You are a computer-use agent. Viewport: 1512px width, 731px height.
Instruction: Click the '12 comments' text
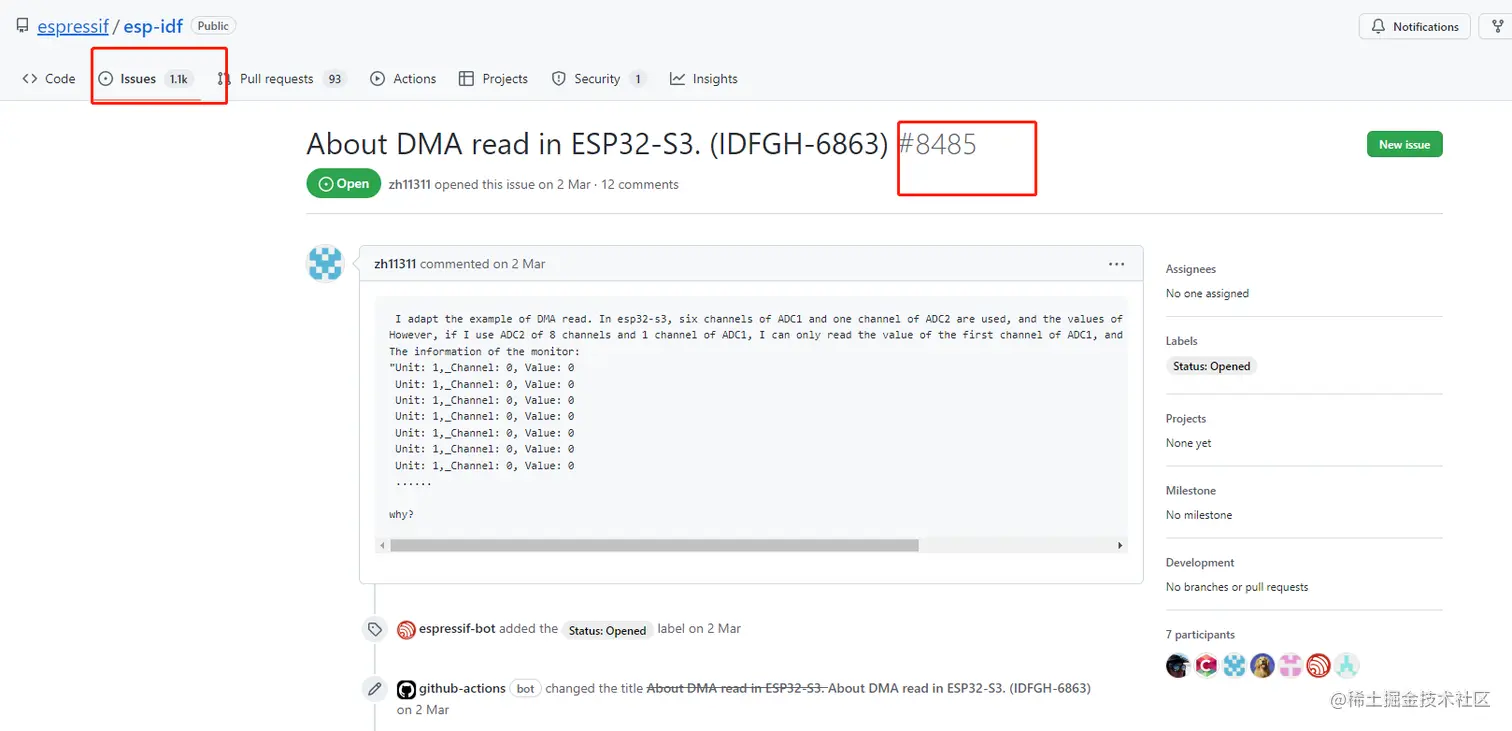[x=640, y=185]
